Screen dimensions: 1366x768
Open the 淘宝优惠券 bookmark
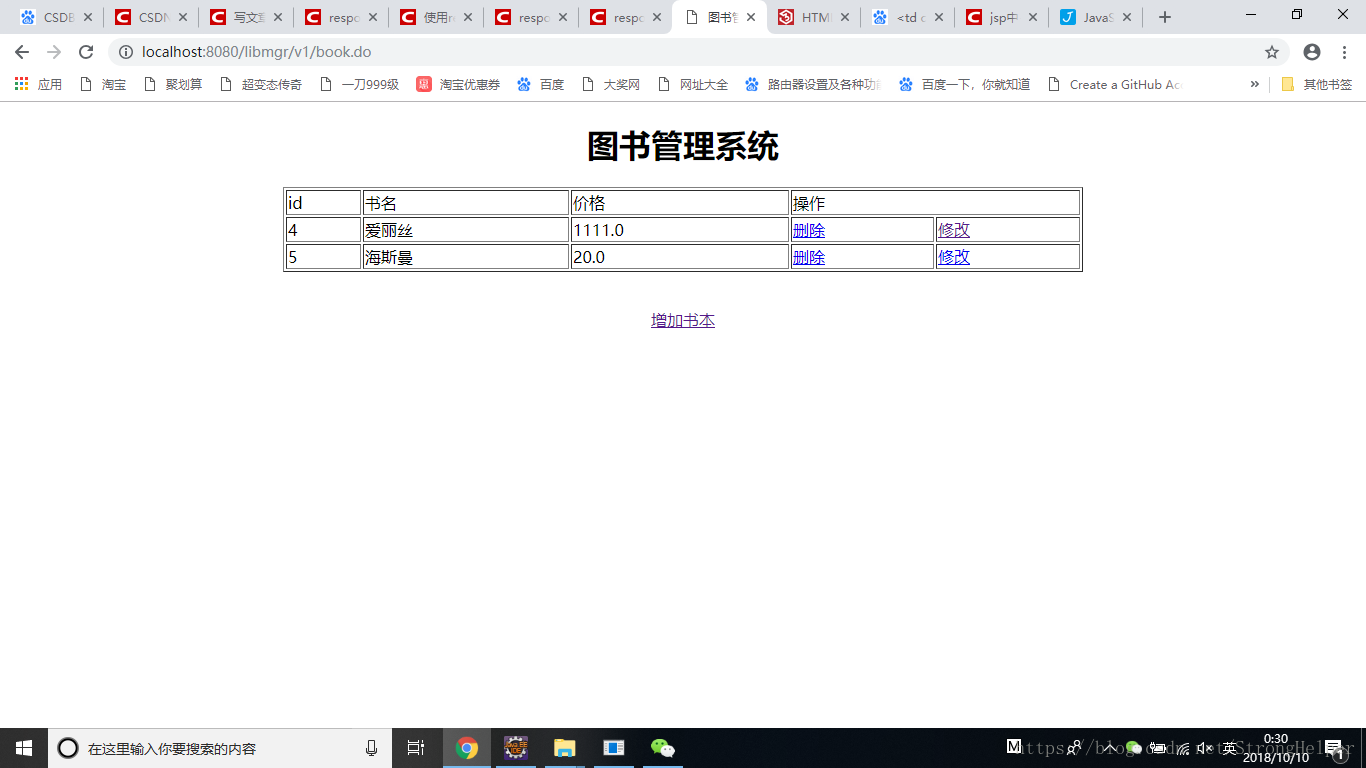[458, 85]
